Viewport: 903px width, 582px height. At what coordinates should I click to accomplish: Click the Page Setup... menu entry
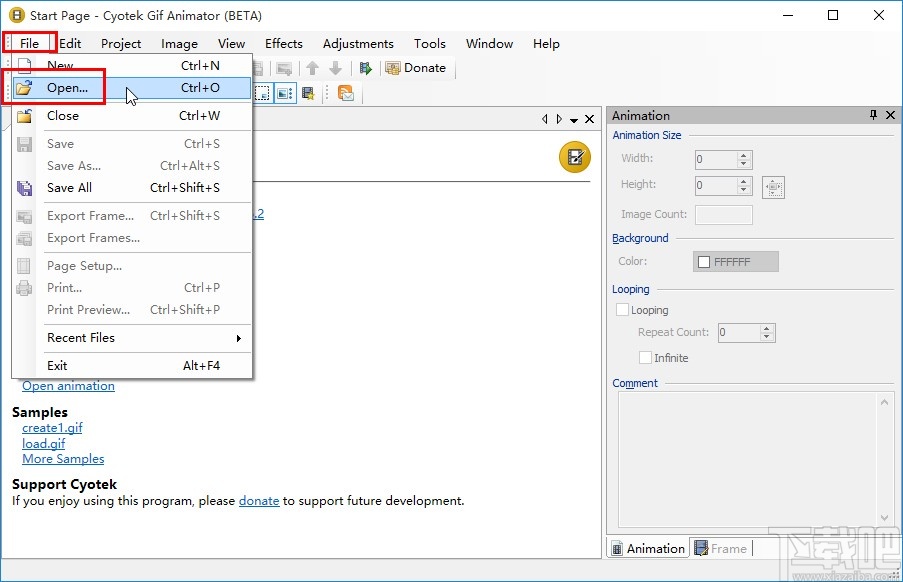coord(131,266)
